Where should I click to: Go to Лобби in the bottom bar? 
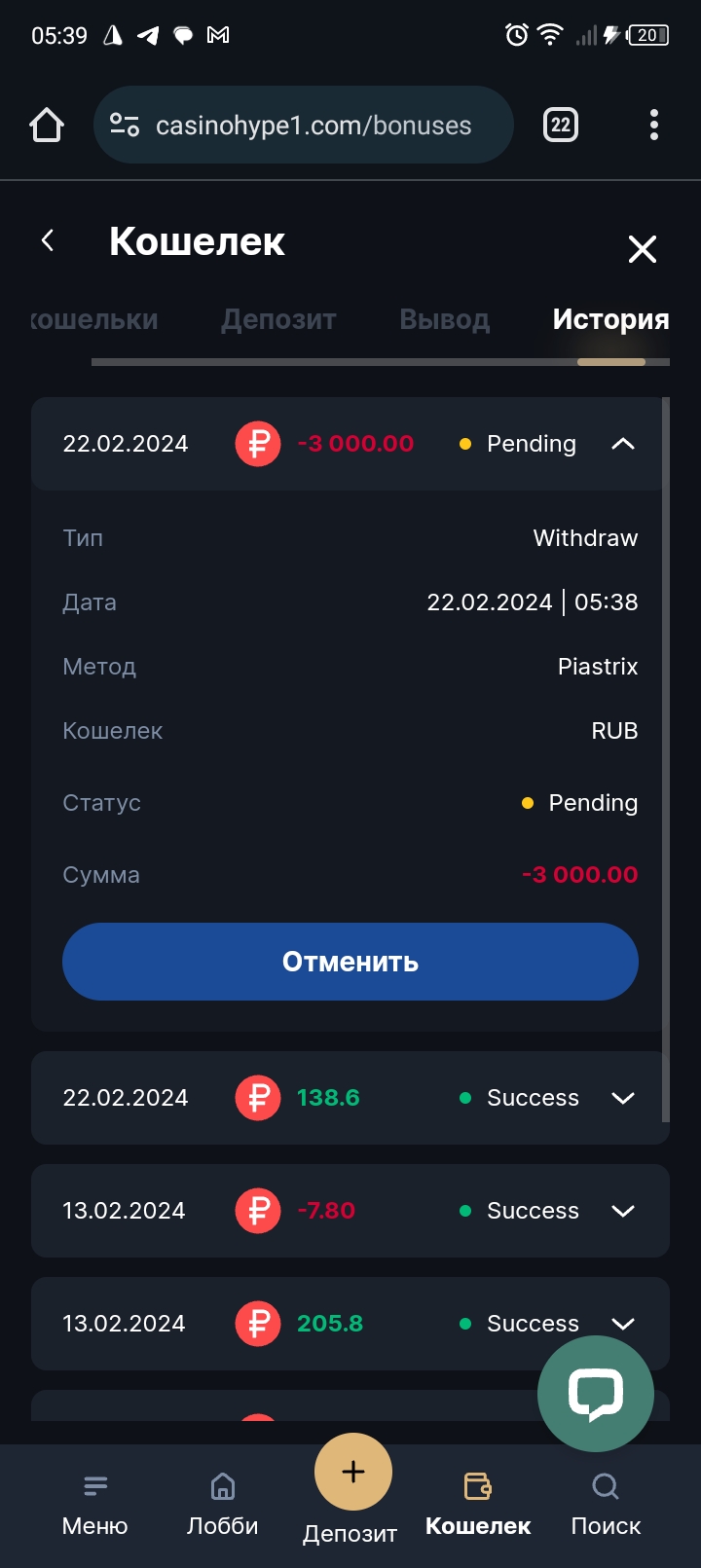[223, 1486]
